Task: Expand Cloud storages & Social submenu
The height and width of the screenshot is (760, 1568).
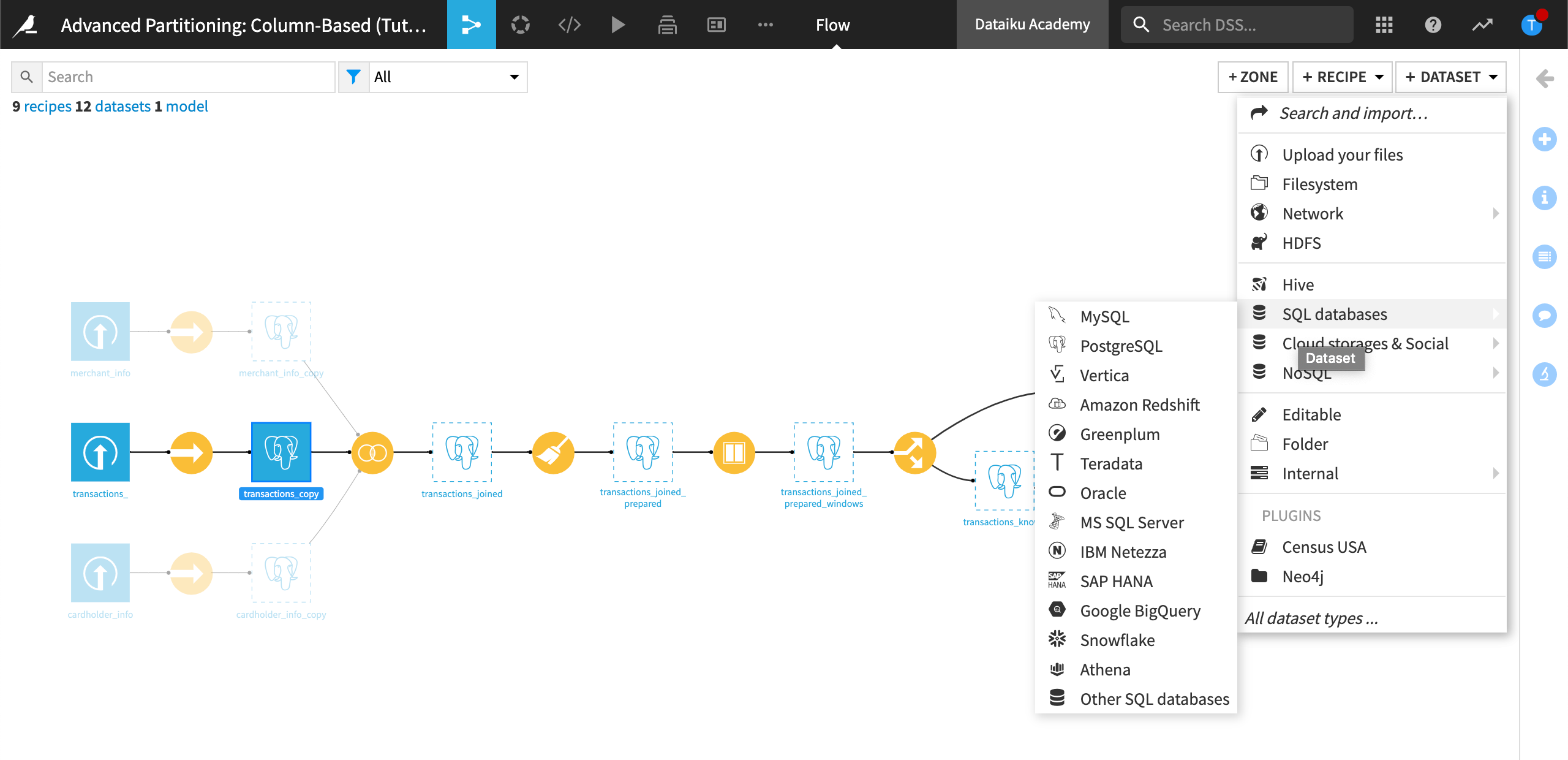Action: (x=1372, y=343)
